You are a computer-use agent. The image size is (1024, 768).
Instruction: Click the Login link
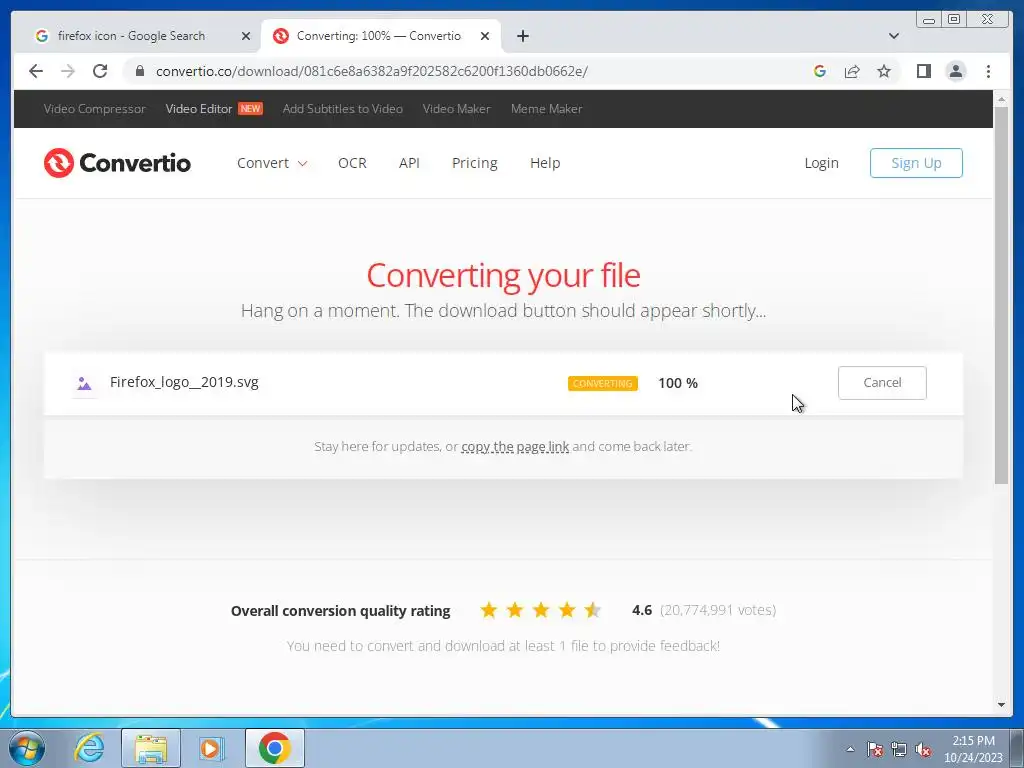[821, 163]
